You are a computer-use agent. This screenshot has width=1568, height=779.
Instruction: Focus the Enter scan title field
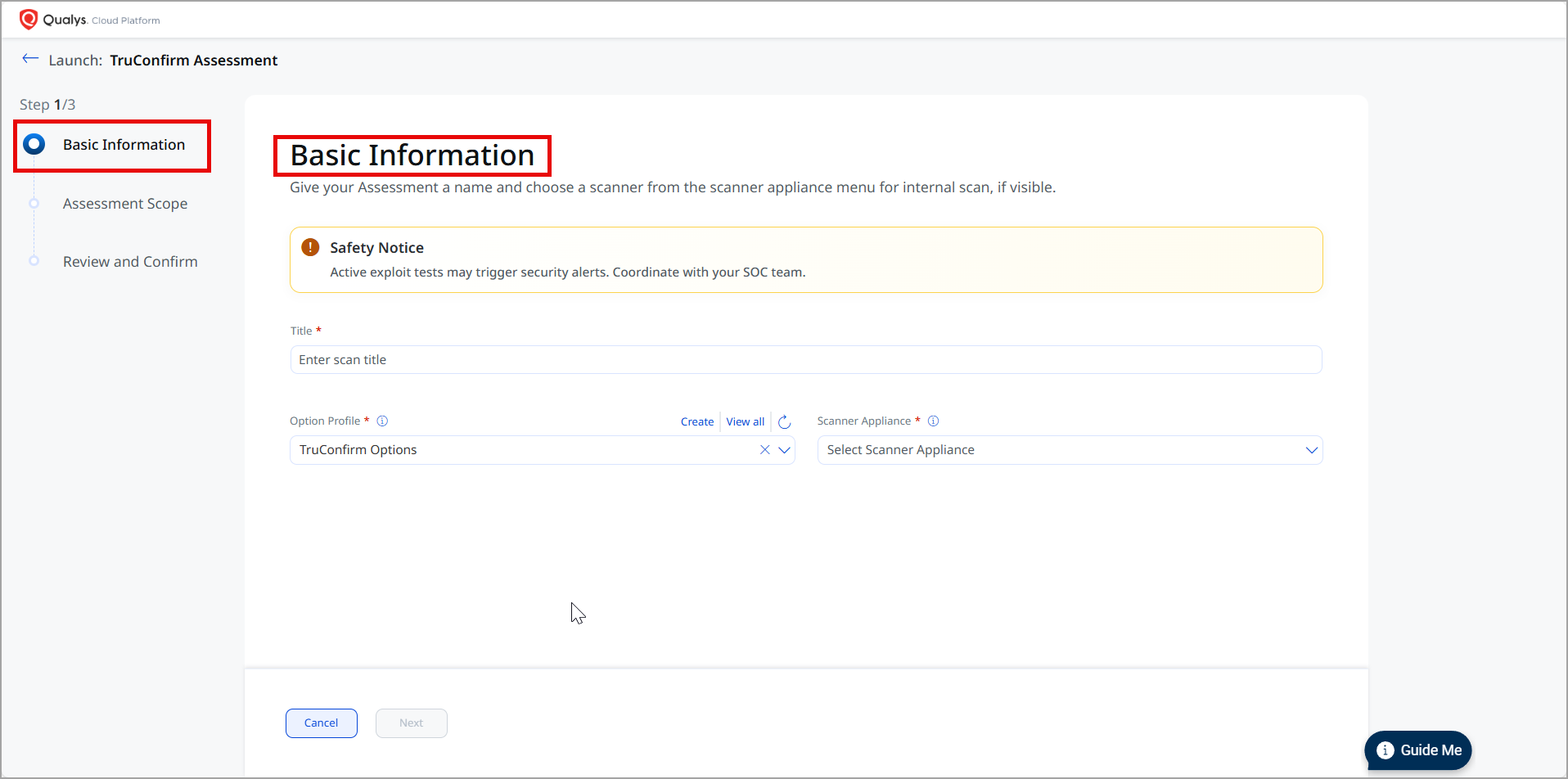[805, 360]
